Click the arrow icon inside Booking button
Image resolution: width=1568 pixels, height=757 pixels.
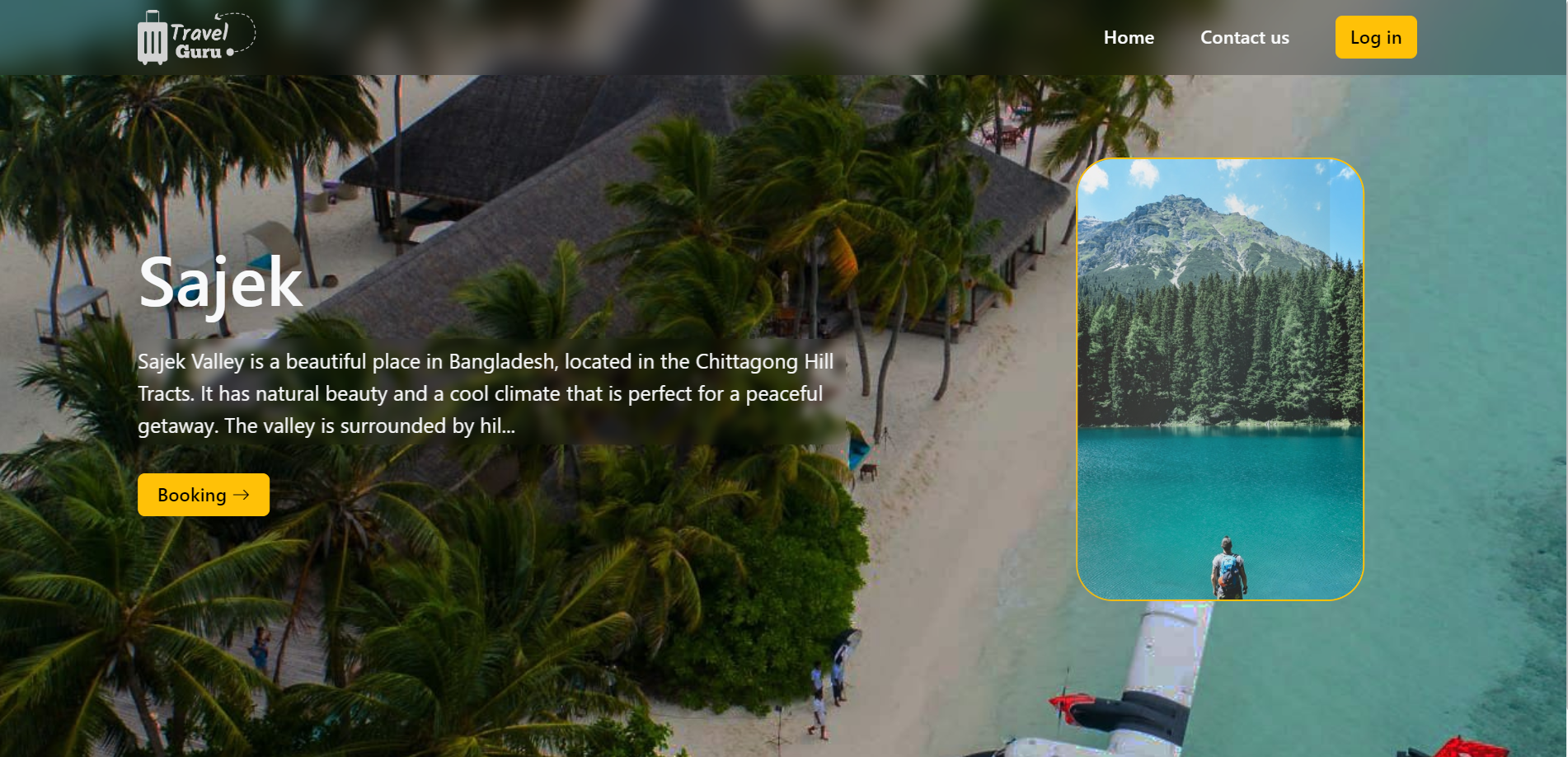242,495
